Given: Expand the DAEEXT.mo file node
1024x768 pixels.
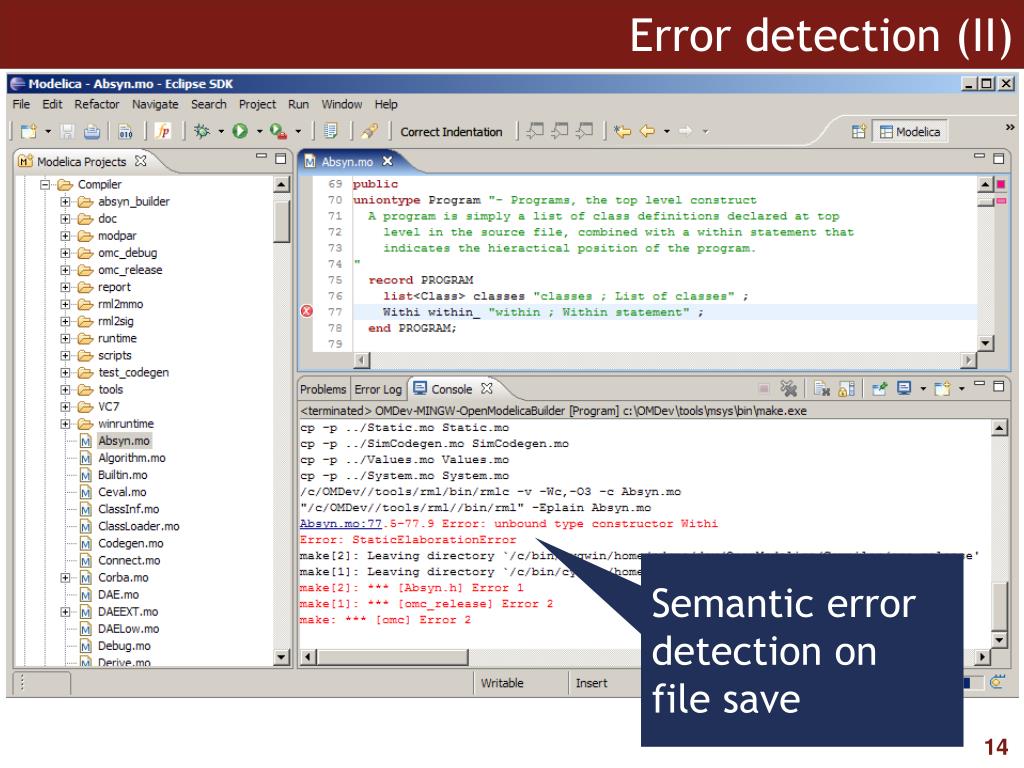Looking at the screenshot, I should coord(65,612).
